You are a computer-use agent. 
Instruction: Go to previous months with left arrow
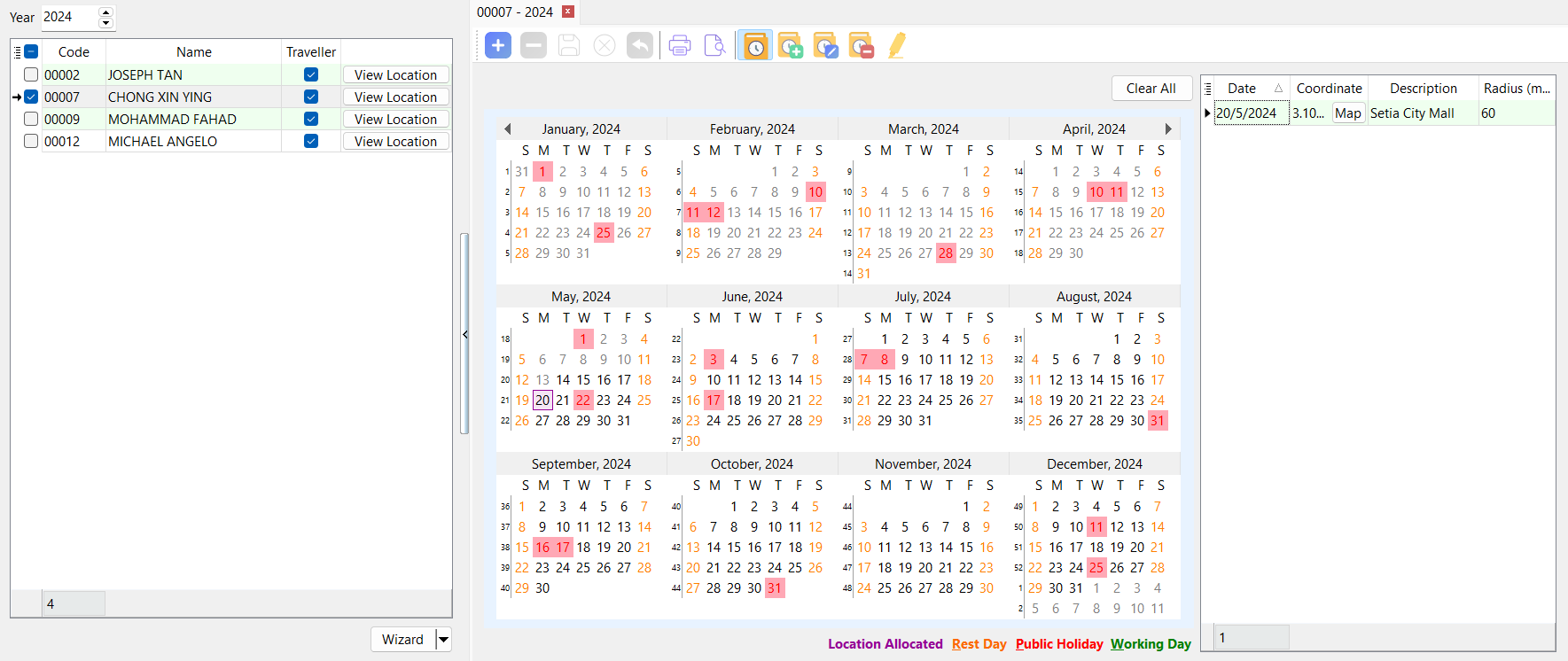coord(508,129)
